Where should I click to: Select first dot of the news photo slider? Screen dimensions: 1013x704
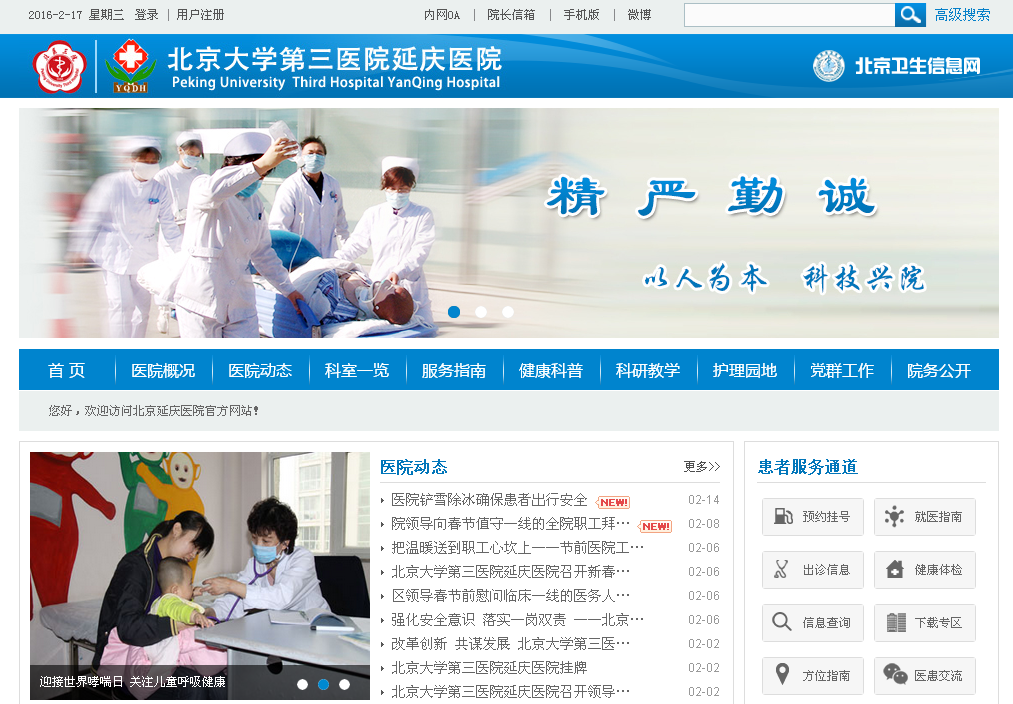(x=302, y=685)
